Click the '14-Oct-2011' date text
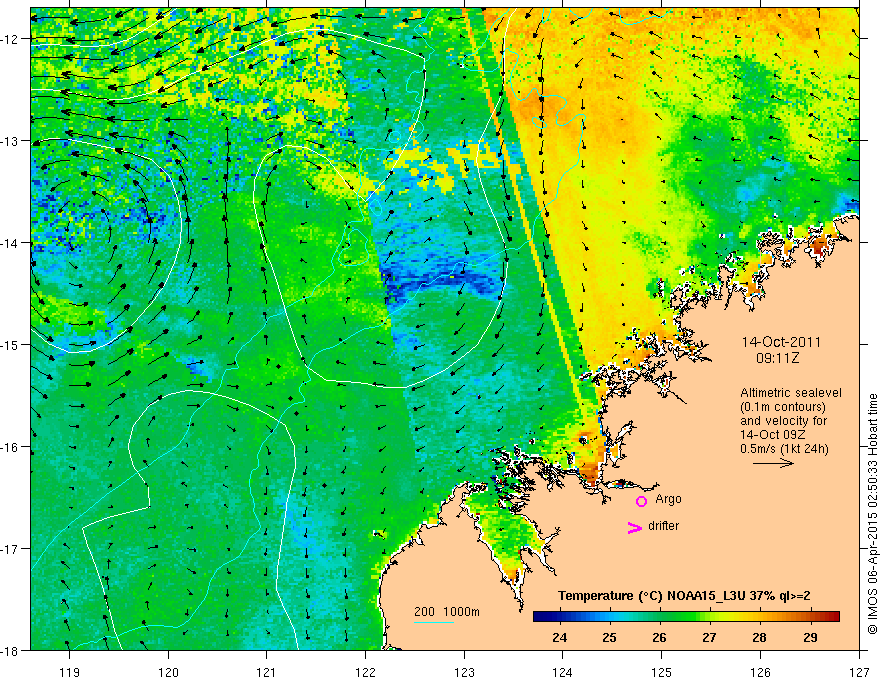This screenshot has width=880, height=680. tap(781, 342)
